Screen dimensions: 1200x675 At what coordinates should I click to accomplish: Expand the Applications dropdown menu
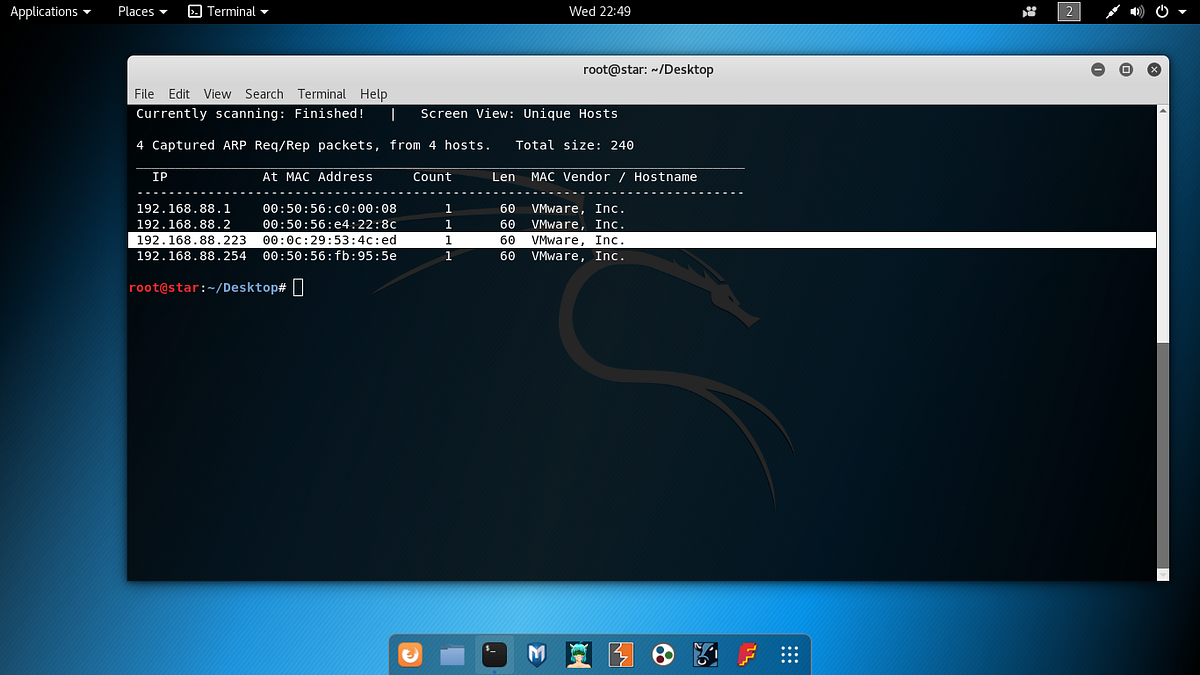pyautogui.click(x=51, y=12)
